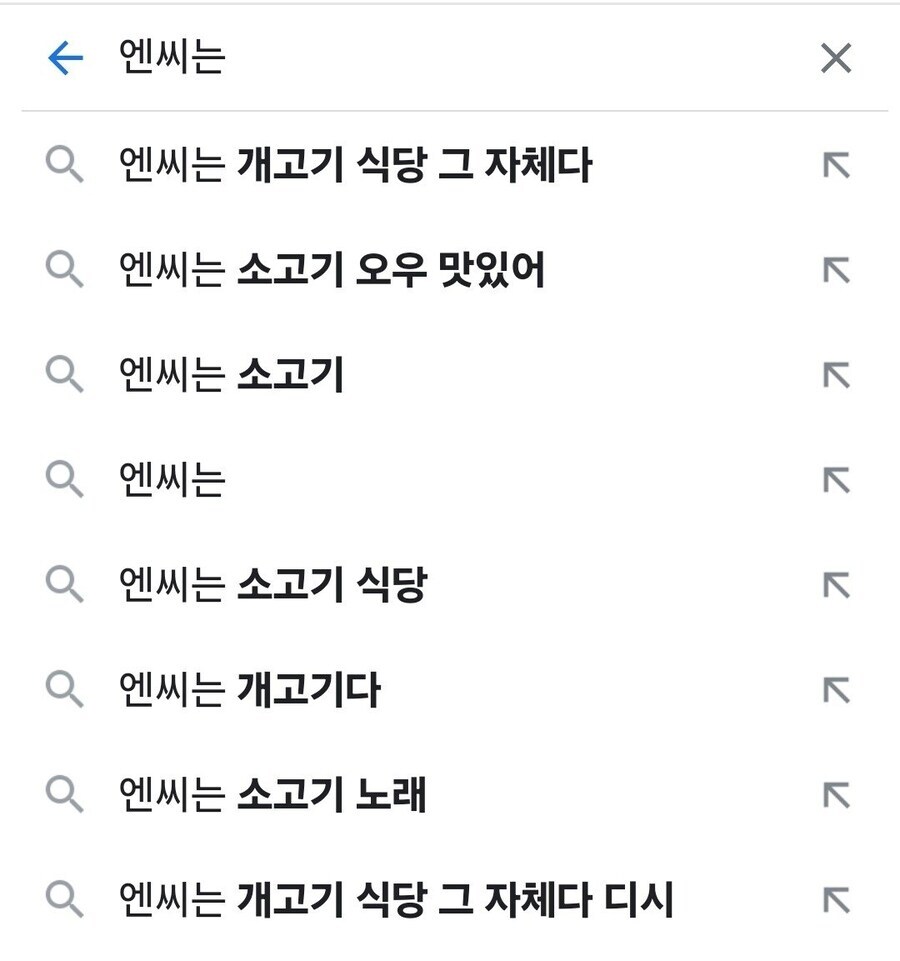Click the search icon beside '엔씨는 소고기 식당'
900x961 pixels.
67,583
